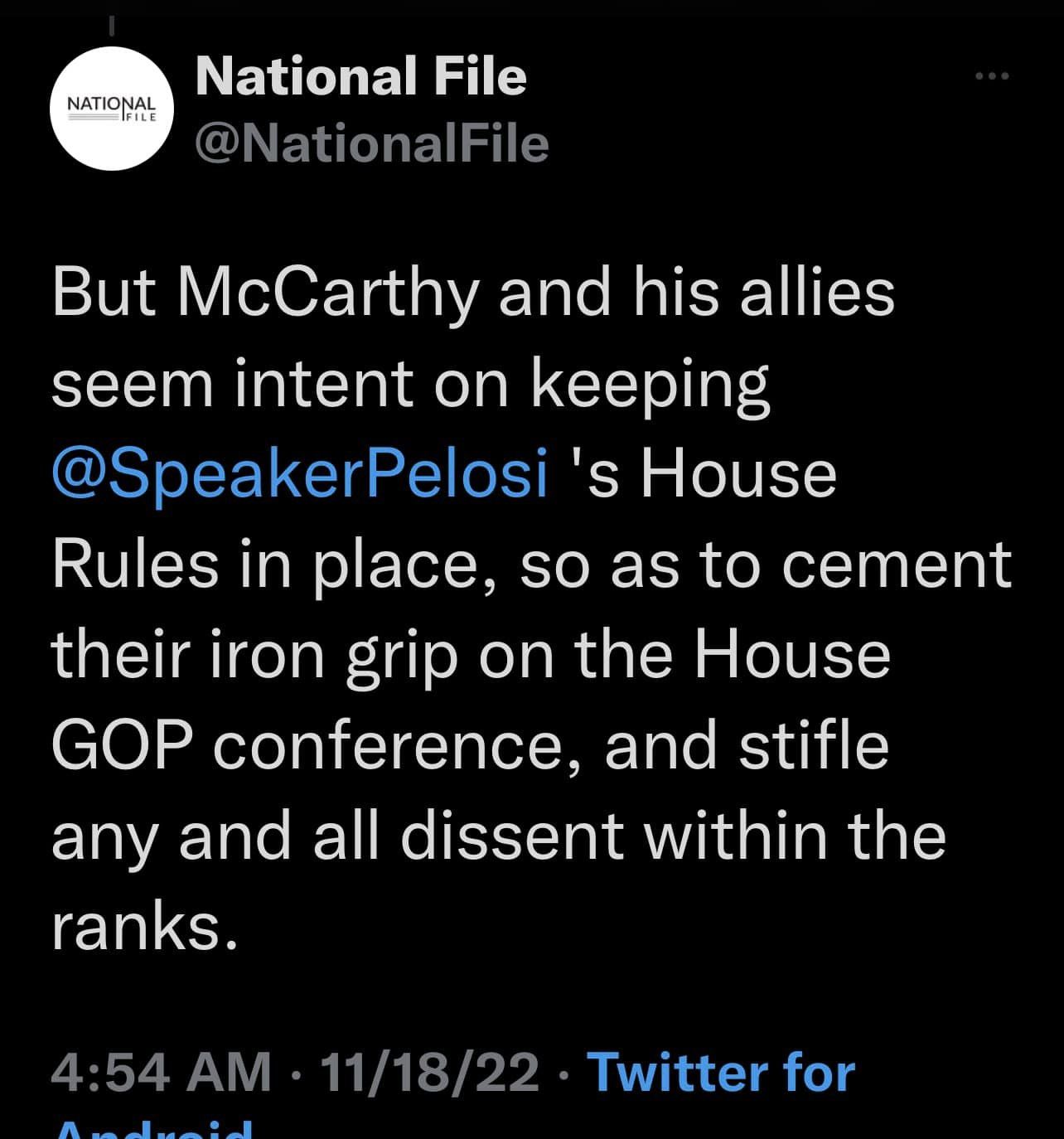Screen dimensions: 1064x1139
Task: Open the National File profile avatar
Action: tap(113, 109)
